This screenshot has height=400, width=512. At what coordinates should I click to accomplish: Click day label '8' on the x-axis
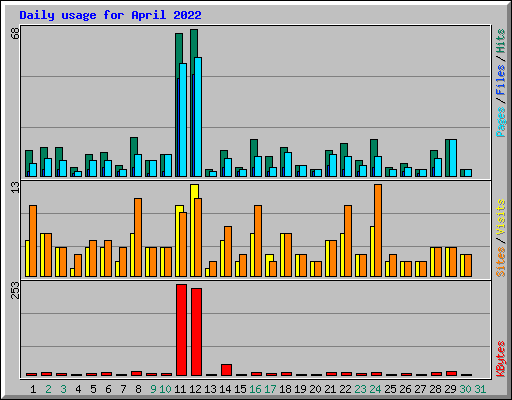click(x=138, y=389)
